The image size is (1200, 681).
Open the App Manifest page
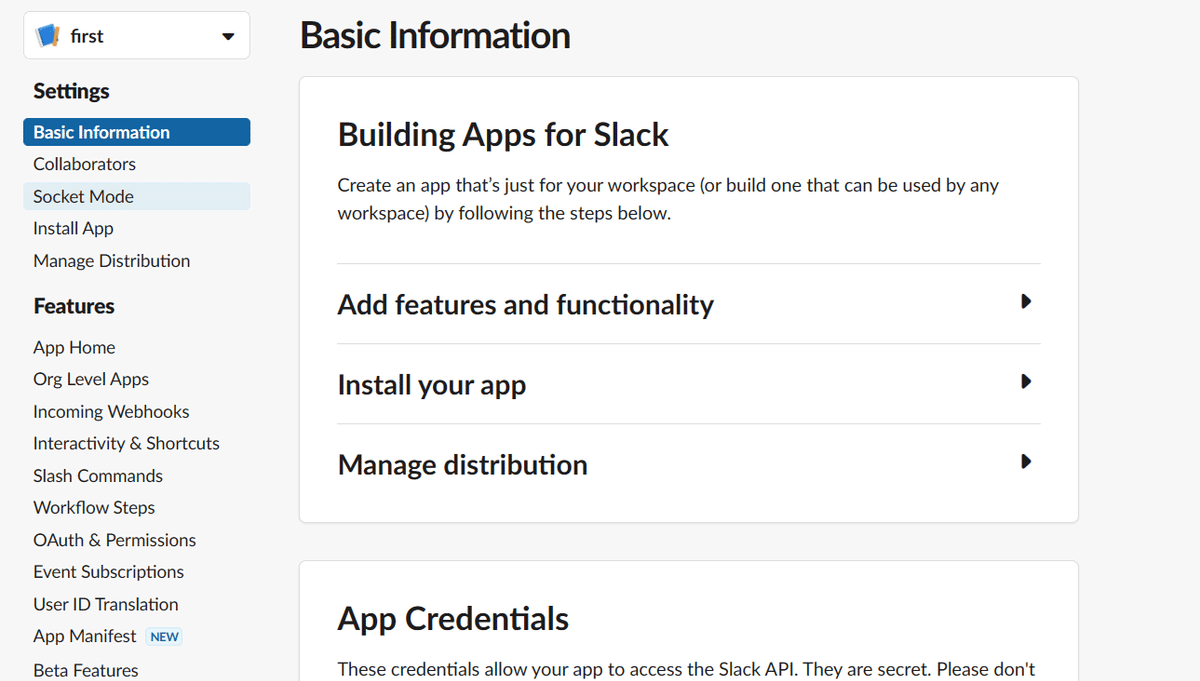coord(84,636)
